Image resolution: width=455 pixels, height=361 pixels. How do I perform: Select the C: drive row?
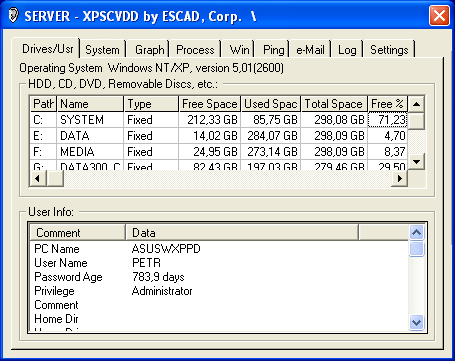coord(219,120)
